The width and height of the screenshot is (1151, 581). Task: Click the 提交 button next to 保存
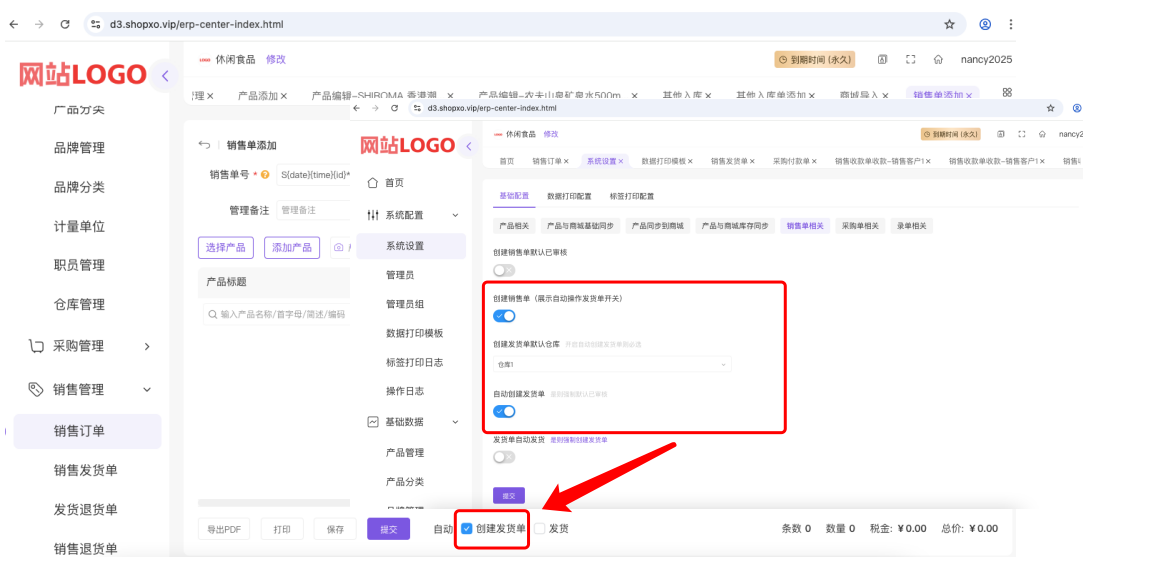pos(388,529)
